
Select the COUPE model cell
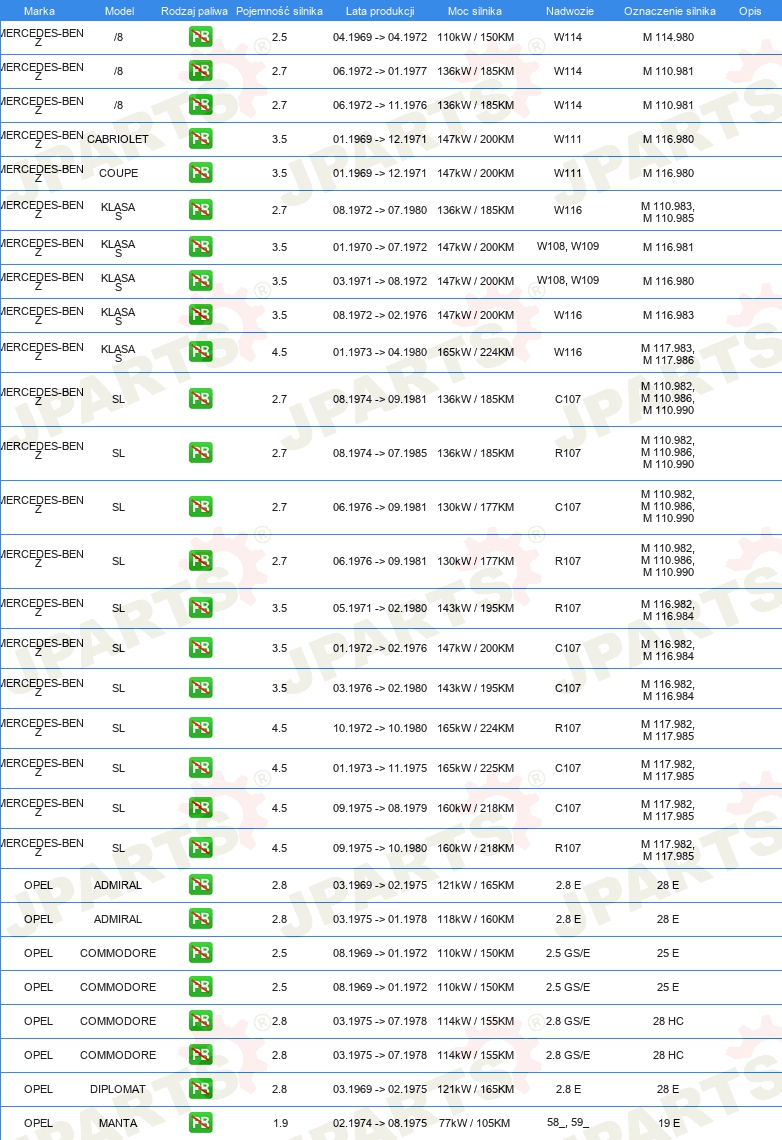click(x=118, y=173)
